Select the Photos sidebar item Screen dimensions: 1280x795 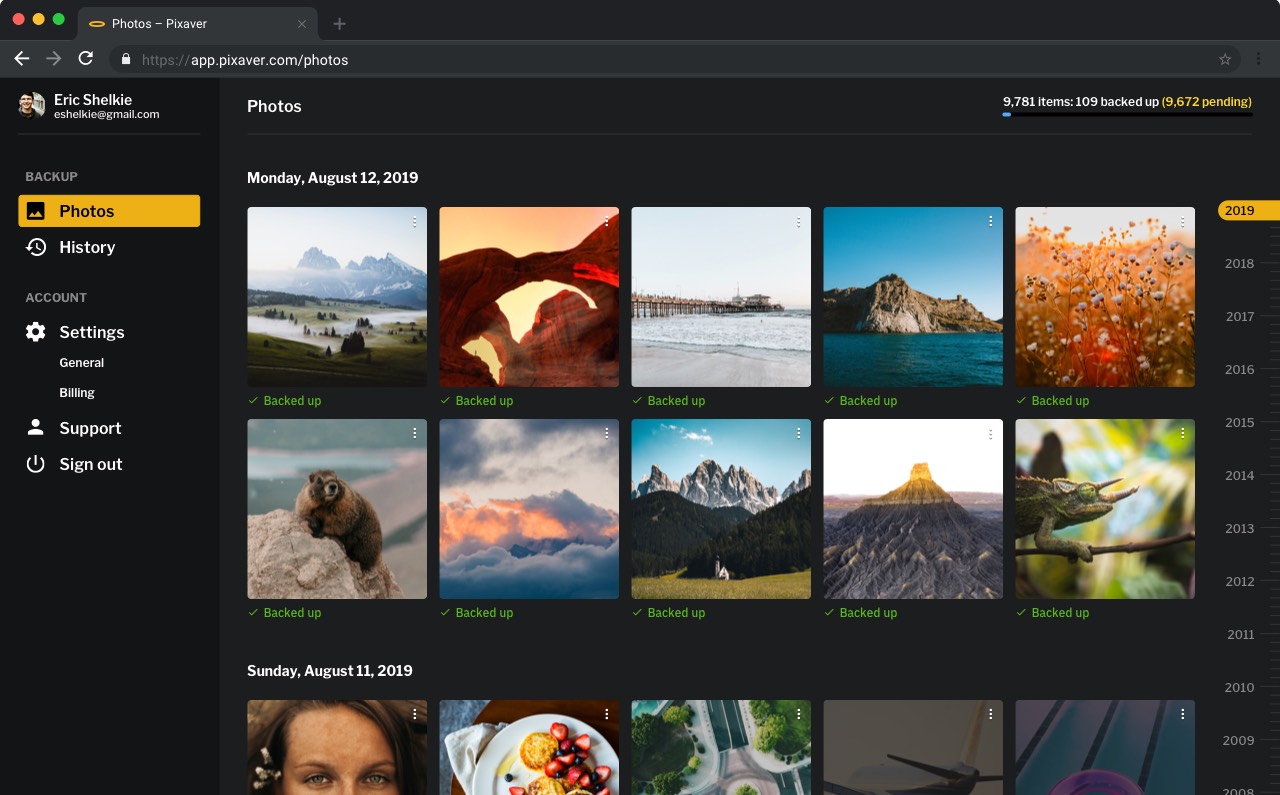[x=109, y=211]
